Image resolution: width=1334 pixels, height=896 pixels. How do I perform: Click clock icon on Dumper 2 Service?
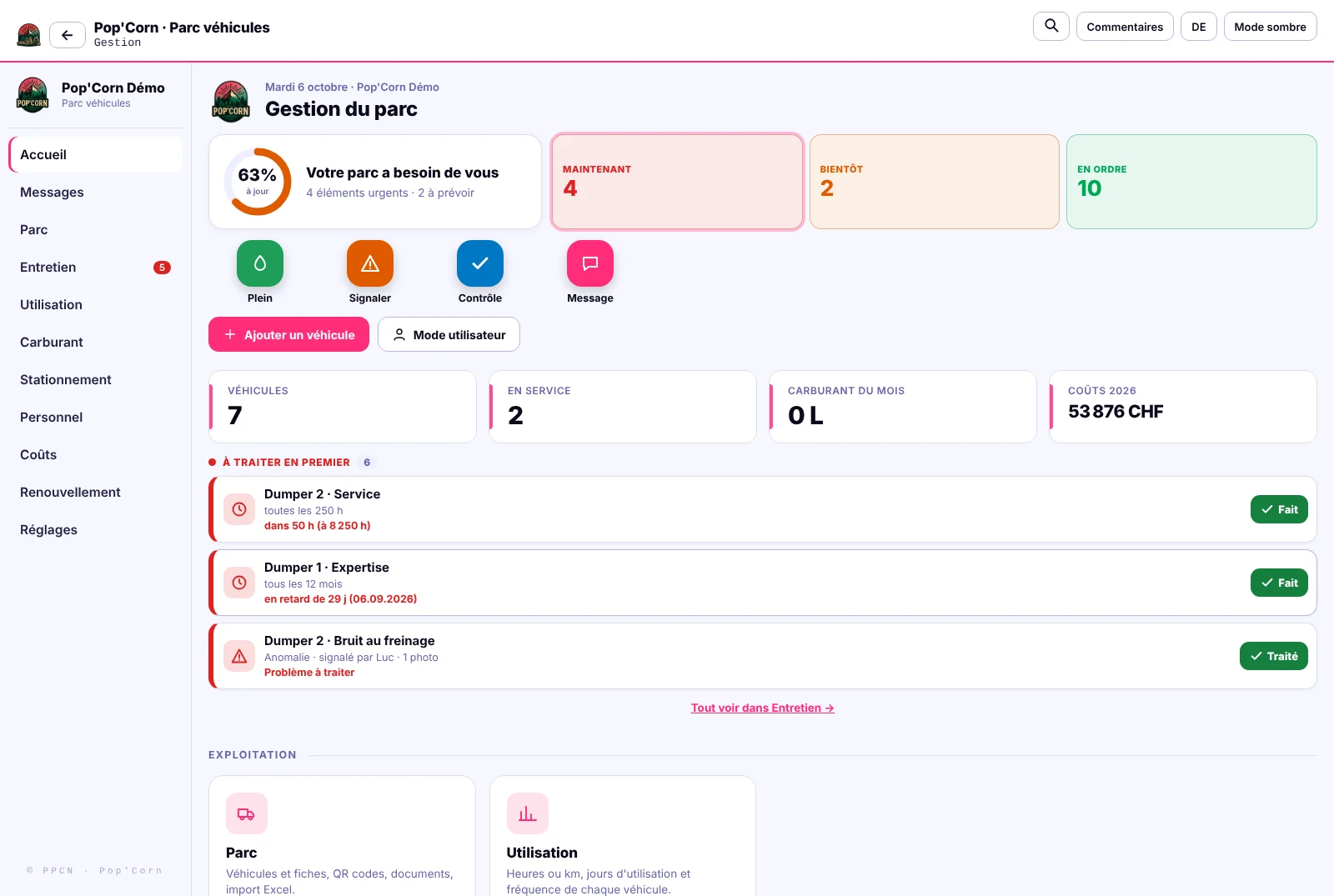click(239, 509)
